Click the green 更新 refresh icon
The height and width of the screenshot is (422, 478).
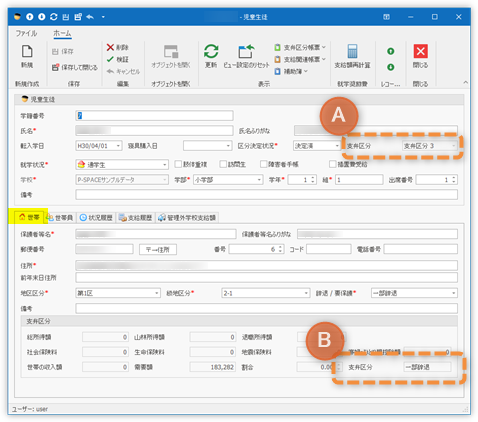(211, 51)
